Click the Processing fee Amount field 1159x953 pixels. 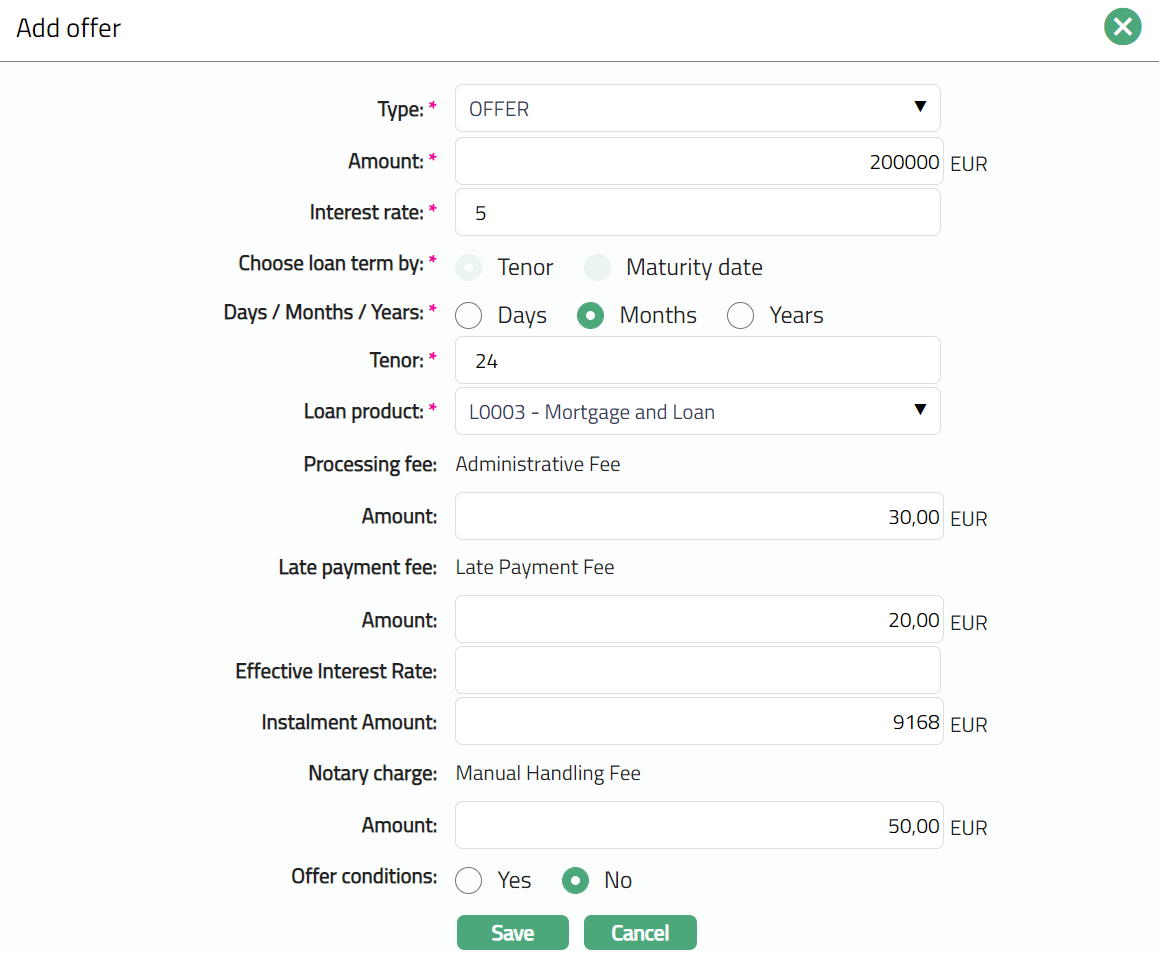click(x=697, y=516)
